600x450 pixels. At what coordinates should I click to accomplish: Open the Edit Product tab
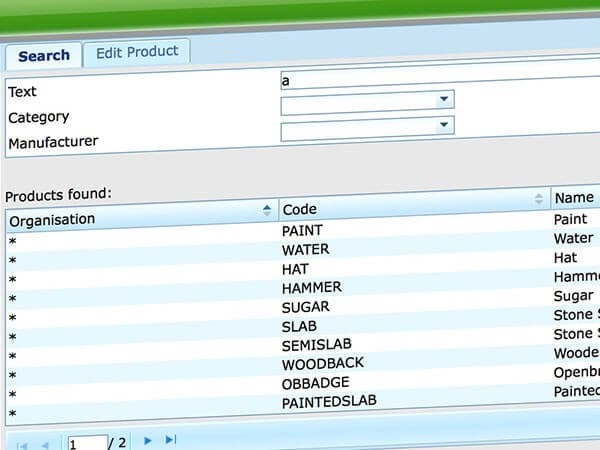click(137, 52)
